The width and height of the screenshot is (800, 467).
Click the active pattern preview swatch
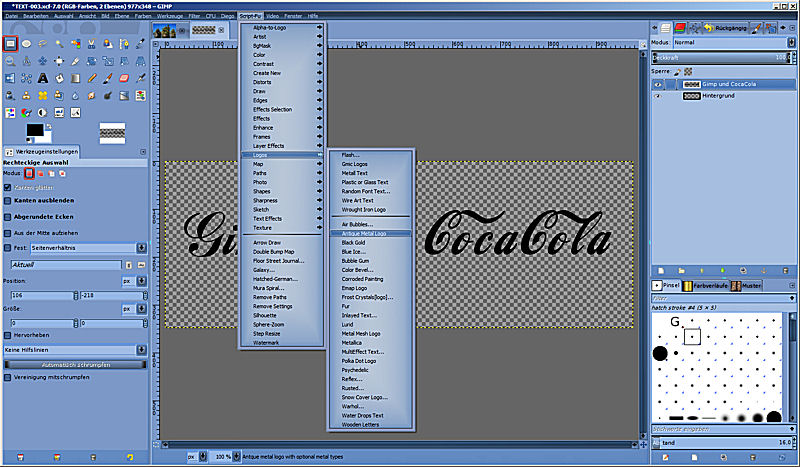[112, 133]
